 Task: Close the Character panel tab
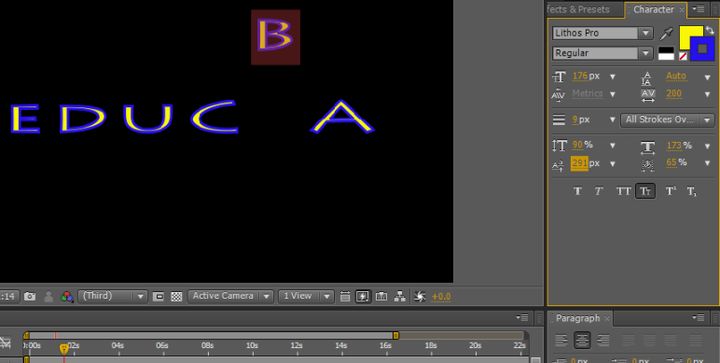(682, 10)
